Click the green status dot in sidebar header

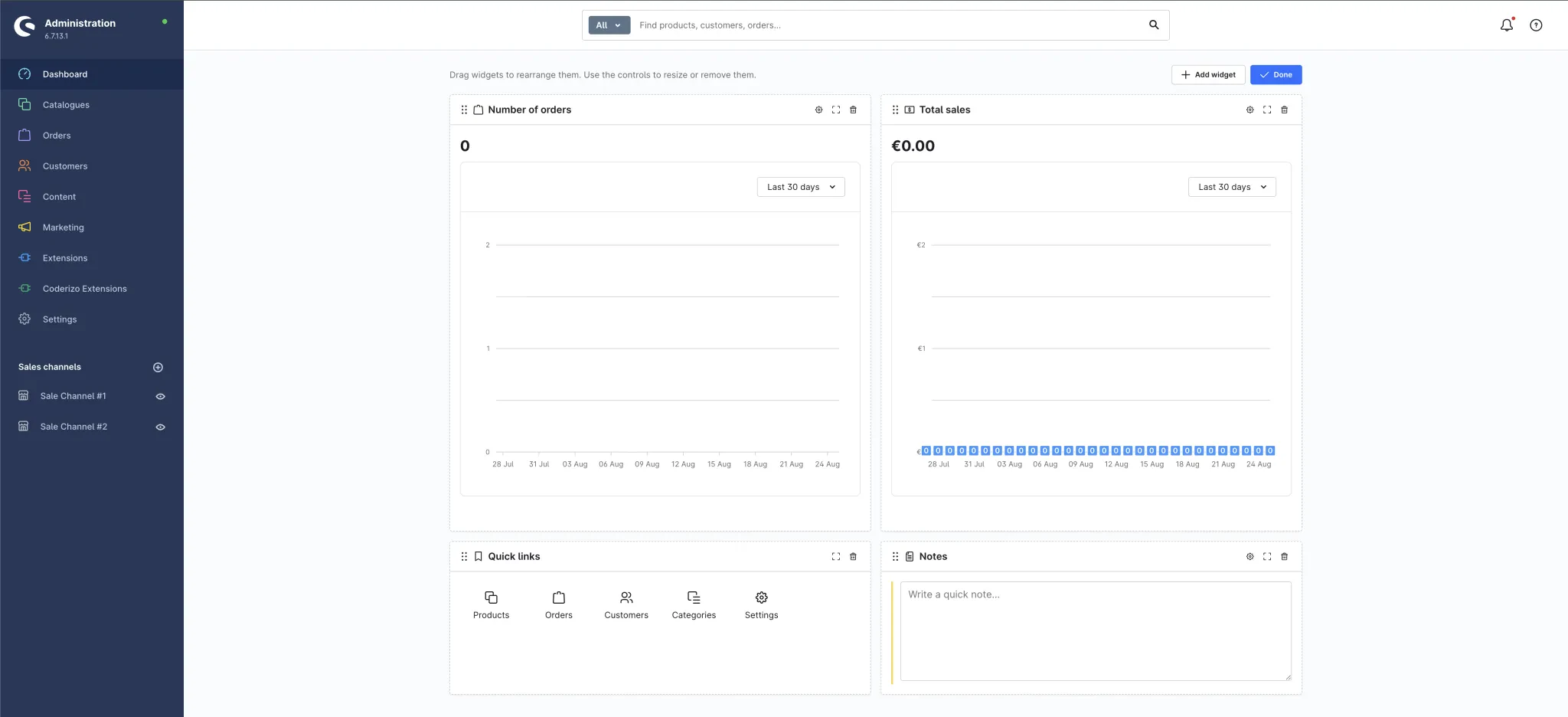click(165, 21)
